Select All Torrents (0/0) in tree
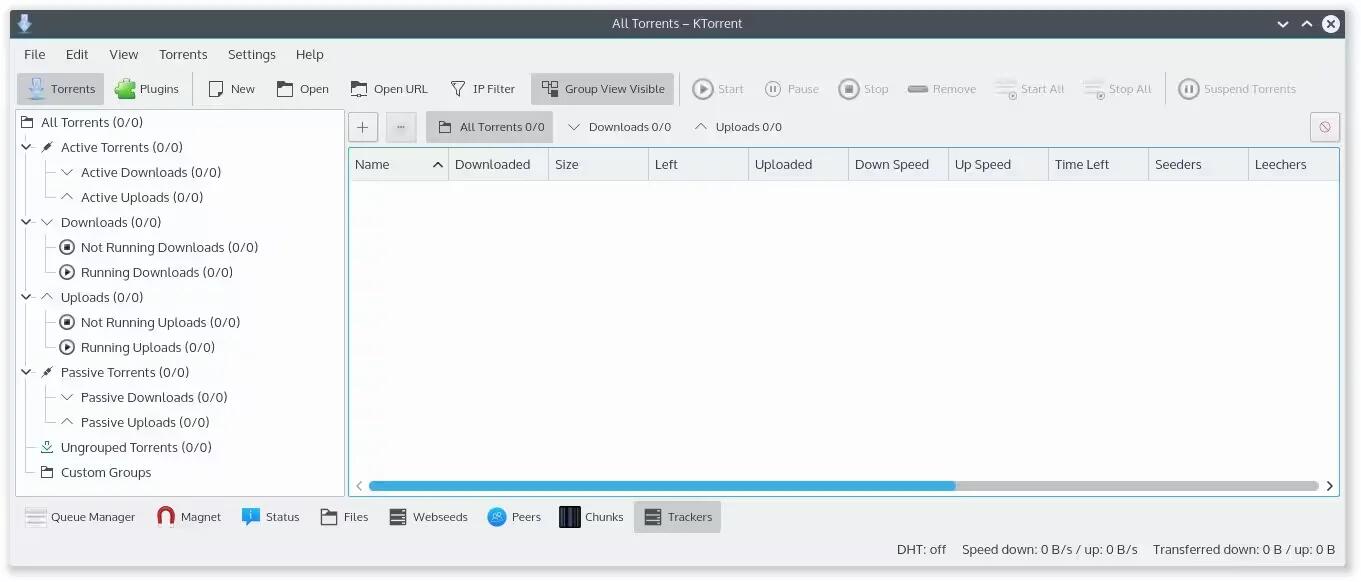 click(92, 122)
